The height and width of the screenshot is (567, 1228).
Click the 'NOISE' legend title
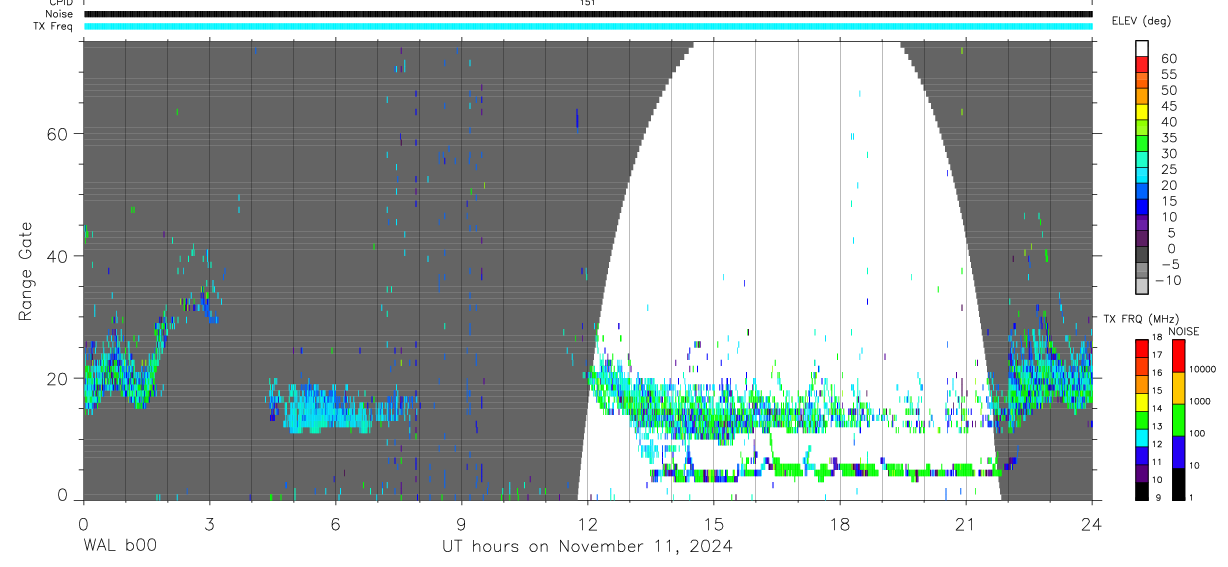tap(1184, 331)
